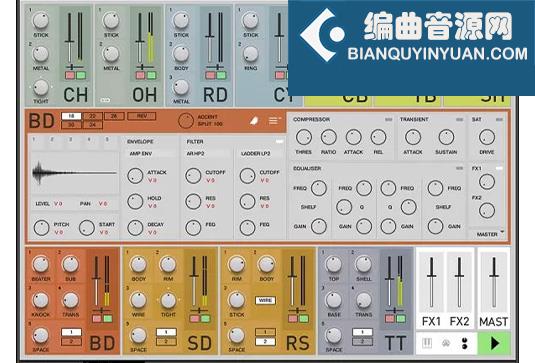Screen dimensions: 535x363
Task: Open the AMP ENV envelope selector
Action: pos(150,154)
